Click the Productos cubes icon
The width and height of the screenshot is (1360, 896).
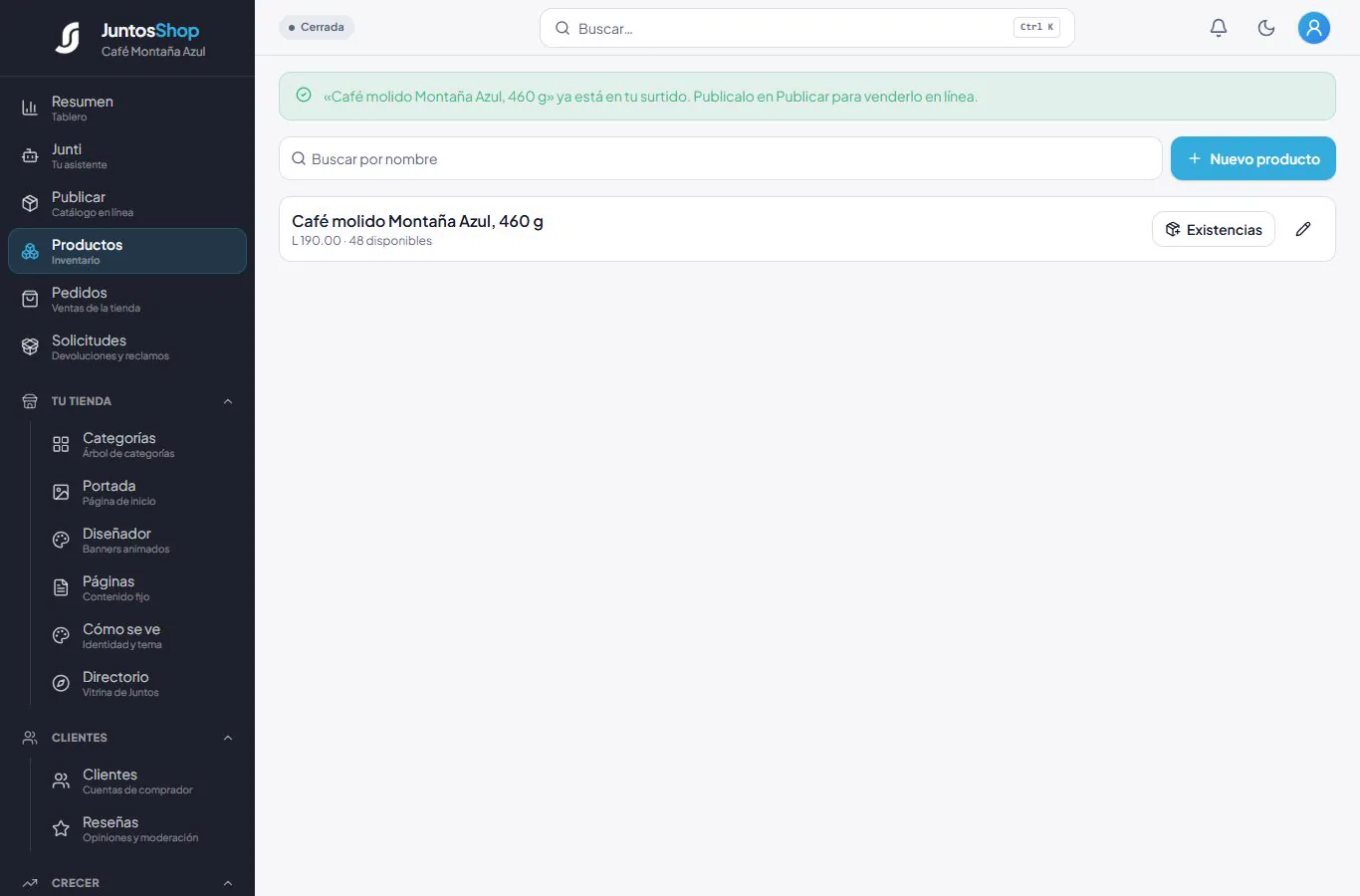[x=30, y=251]
